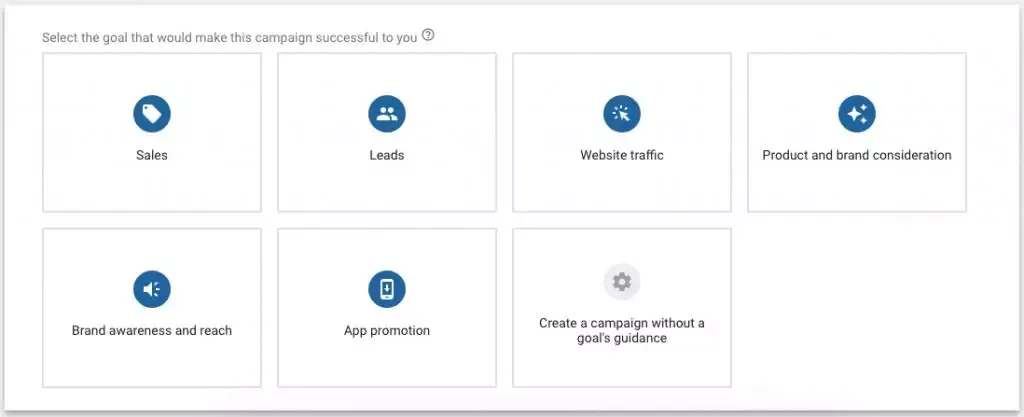Click the Leads people icon
This screenshot has height=417, width=1024.
(387, 114)
